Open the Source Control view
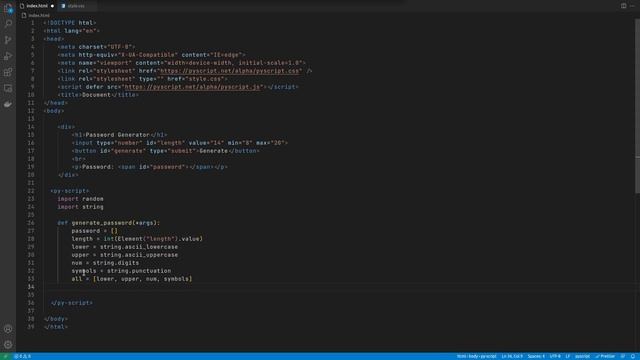 click(8, 40)
